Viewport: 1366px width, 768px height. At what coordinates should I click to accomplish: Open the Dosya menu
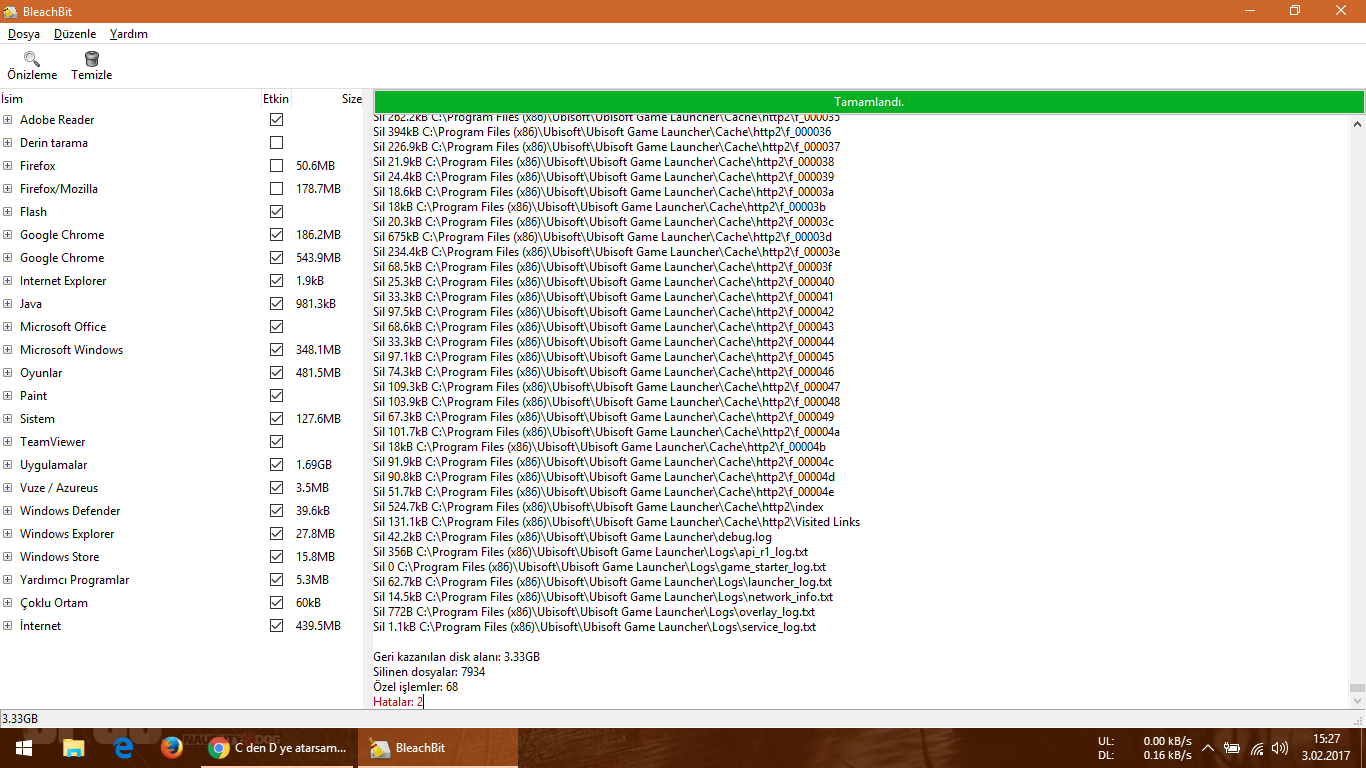[x=24, y=34]
